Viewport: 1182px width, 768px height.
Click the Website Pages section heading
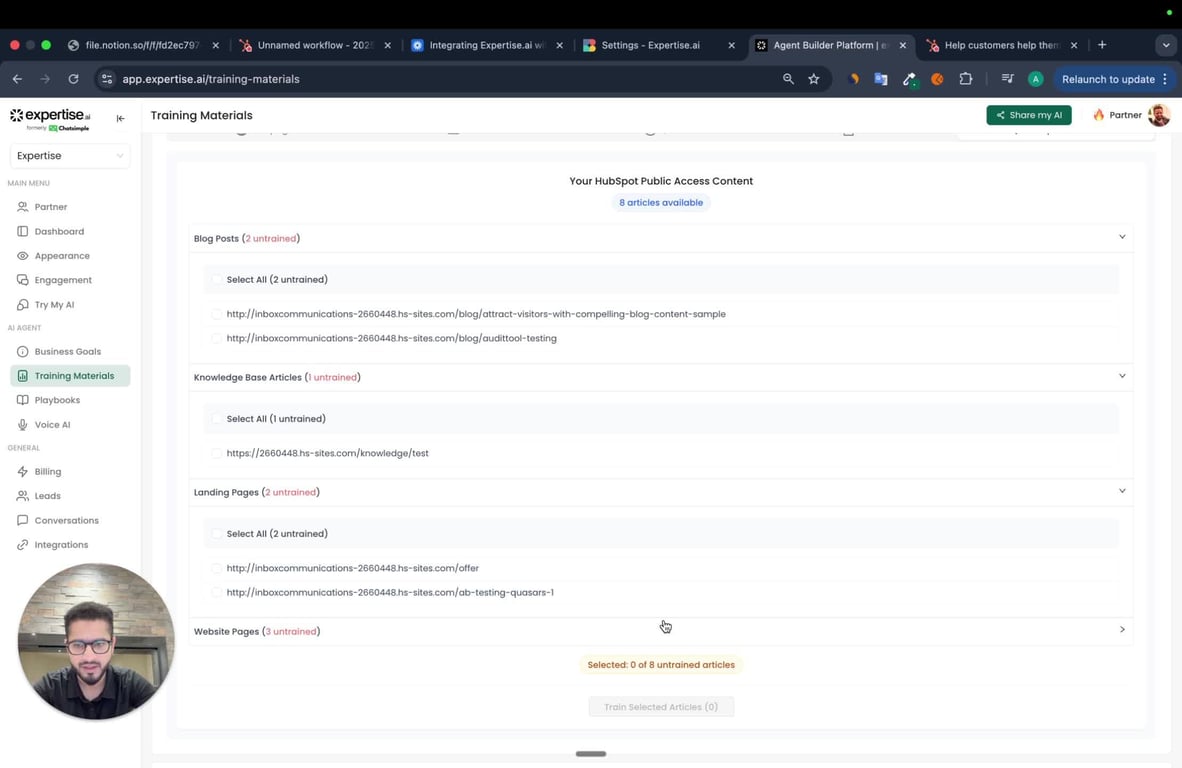(257, 632)
